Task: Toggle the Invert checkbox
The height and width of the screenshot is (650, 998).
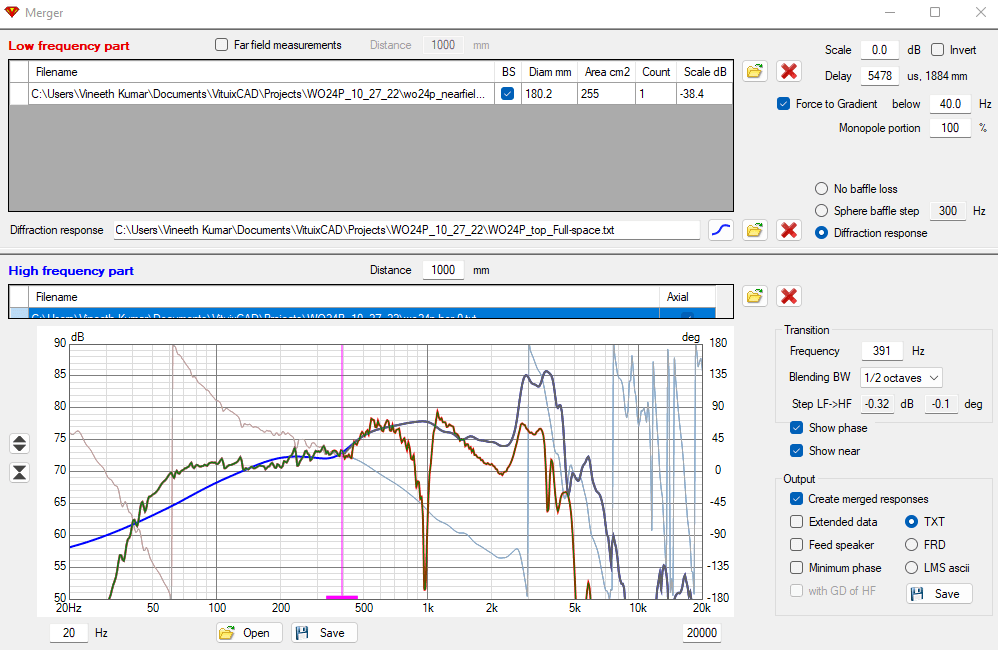Action: (x=938, y=50)
